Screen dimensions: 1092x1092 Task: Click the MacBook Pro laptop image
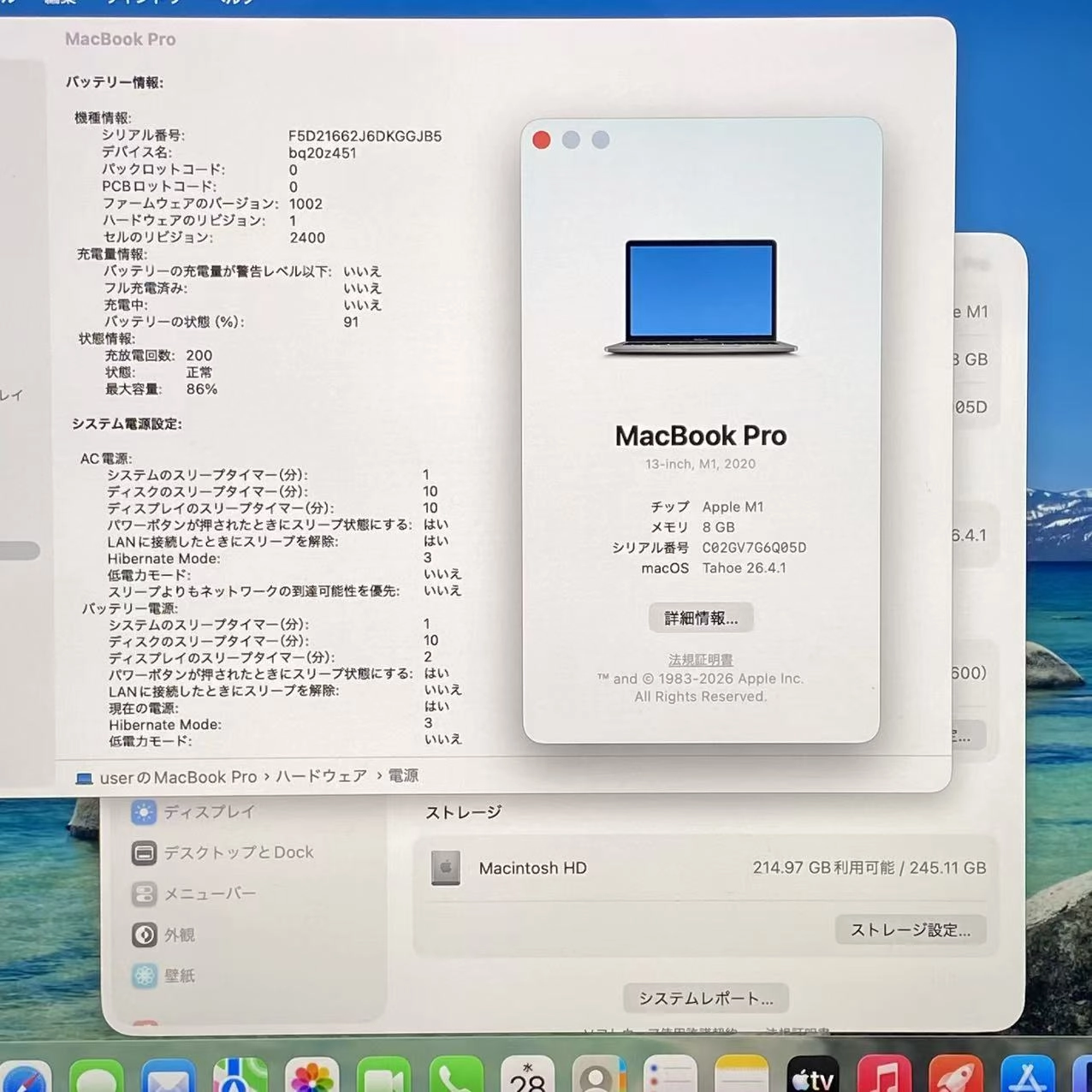701,298
